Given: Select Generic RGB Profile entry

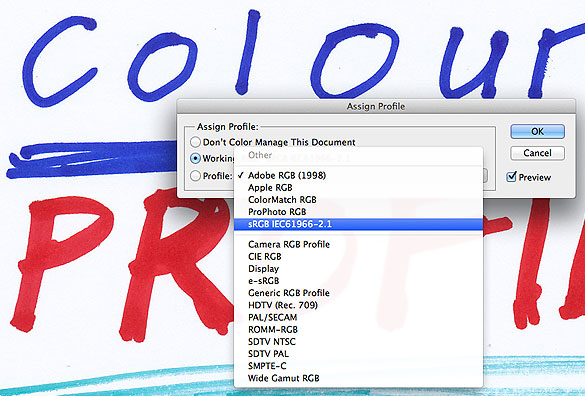Looking at the screenshot, I should point(358,293).
